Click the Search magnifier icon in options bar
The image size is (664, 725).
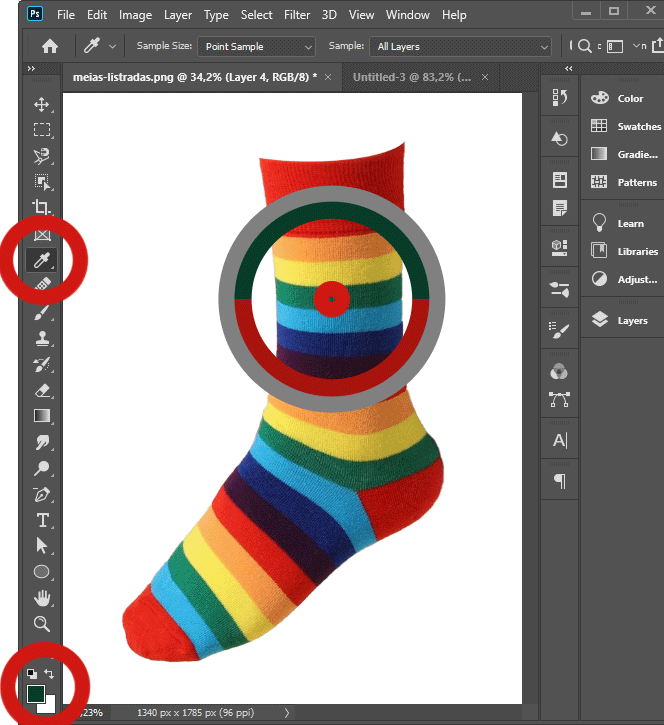(585, 46)
